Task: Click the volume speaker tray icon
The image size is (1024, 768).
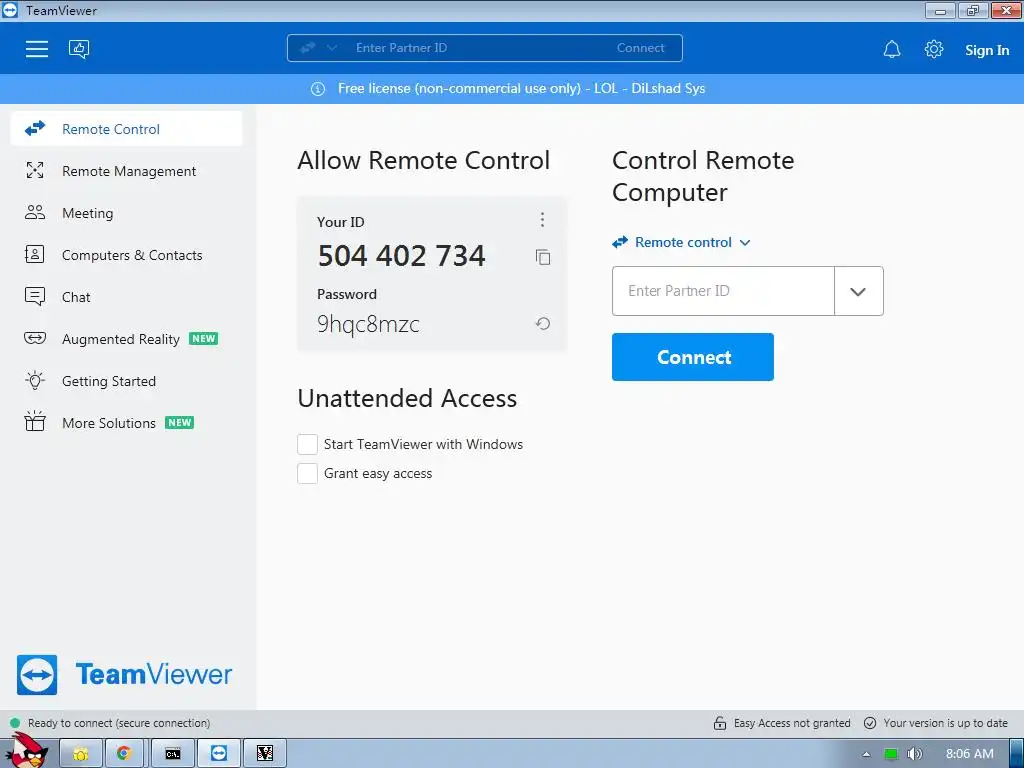Action: click(x=915, y=754)
